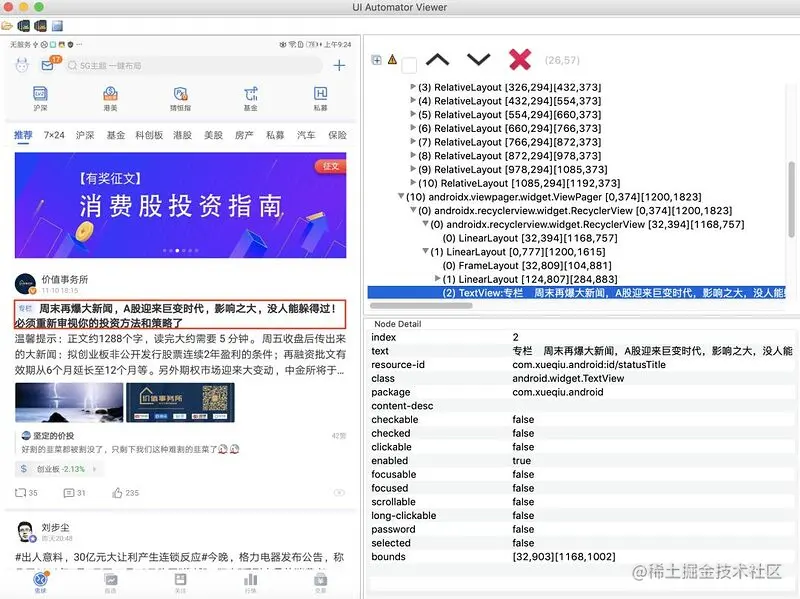Click the 价值事务所 author avatar
The height and width of the screenshot is (599, 800).
pyautogui.click(x=26, y=284)
